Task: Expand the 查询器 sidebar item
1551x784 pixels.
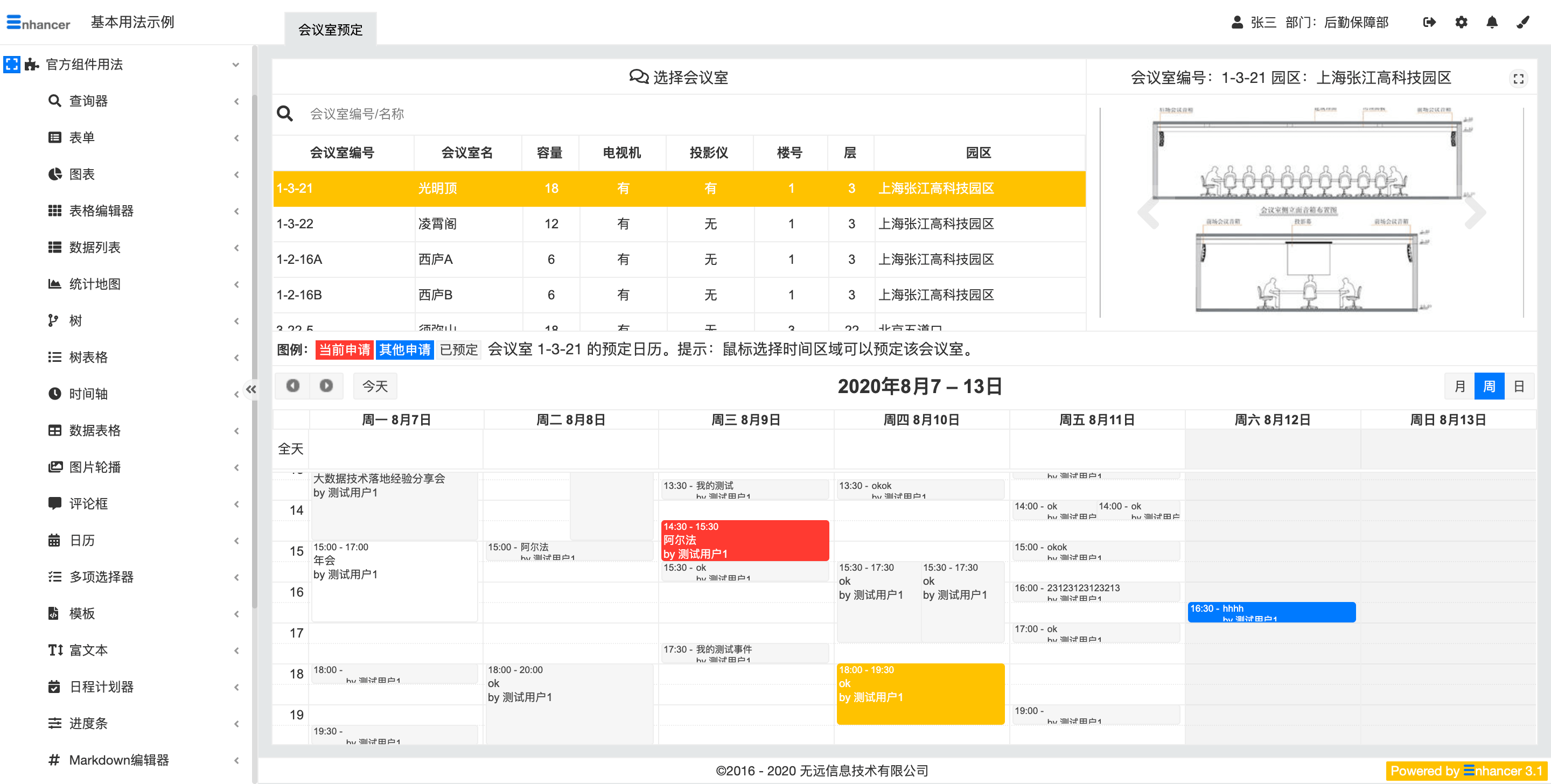Action: (x=88, y=101)
